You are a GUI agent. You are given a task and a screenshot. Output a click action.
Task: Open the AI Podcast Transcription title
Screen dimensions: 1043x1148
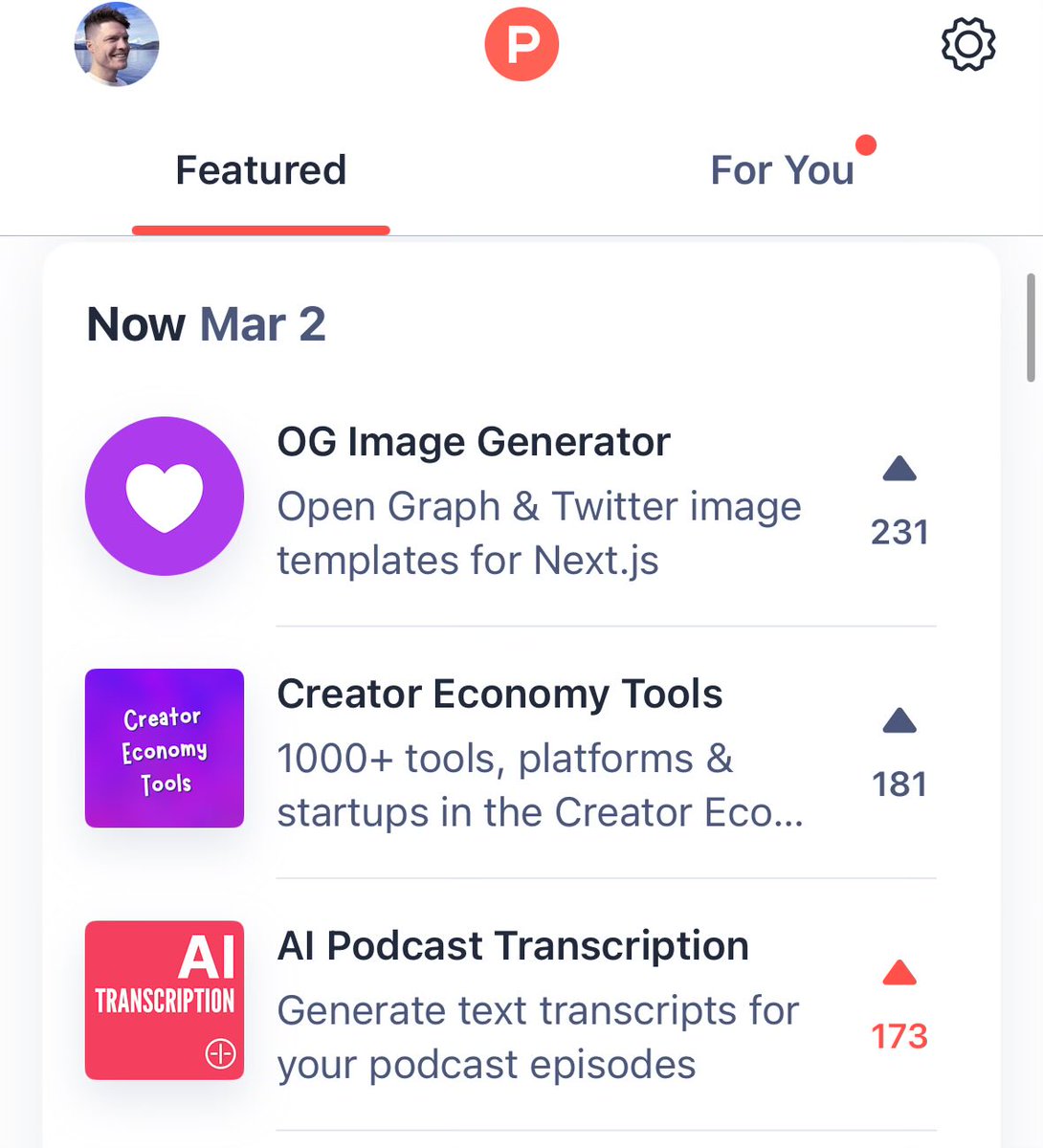coord(513,946)
